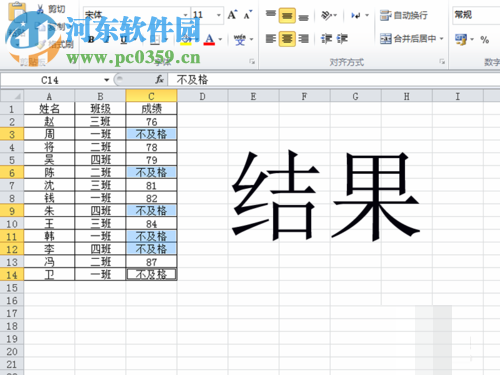This screenshot has width=500, height=375.
Task: Select cell containing 76
Action: pyautogui.click(x=151, y=122)
